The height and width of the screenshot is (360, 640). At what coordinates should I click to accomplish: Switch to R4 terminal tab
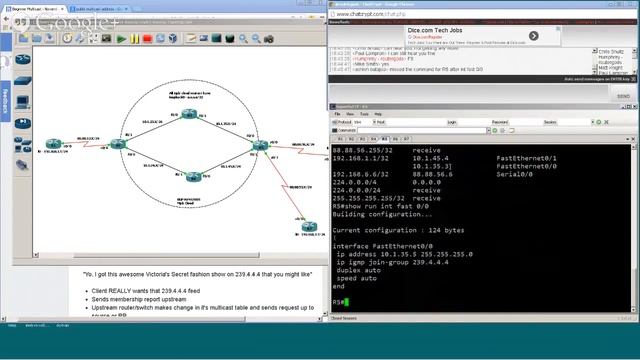click(x=373, y=139)
